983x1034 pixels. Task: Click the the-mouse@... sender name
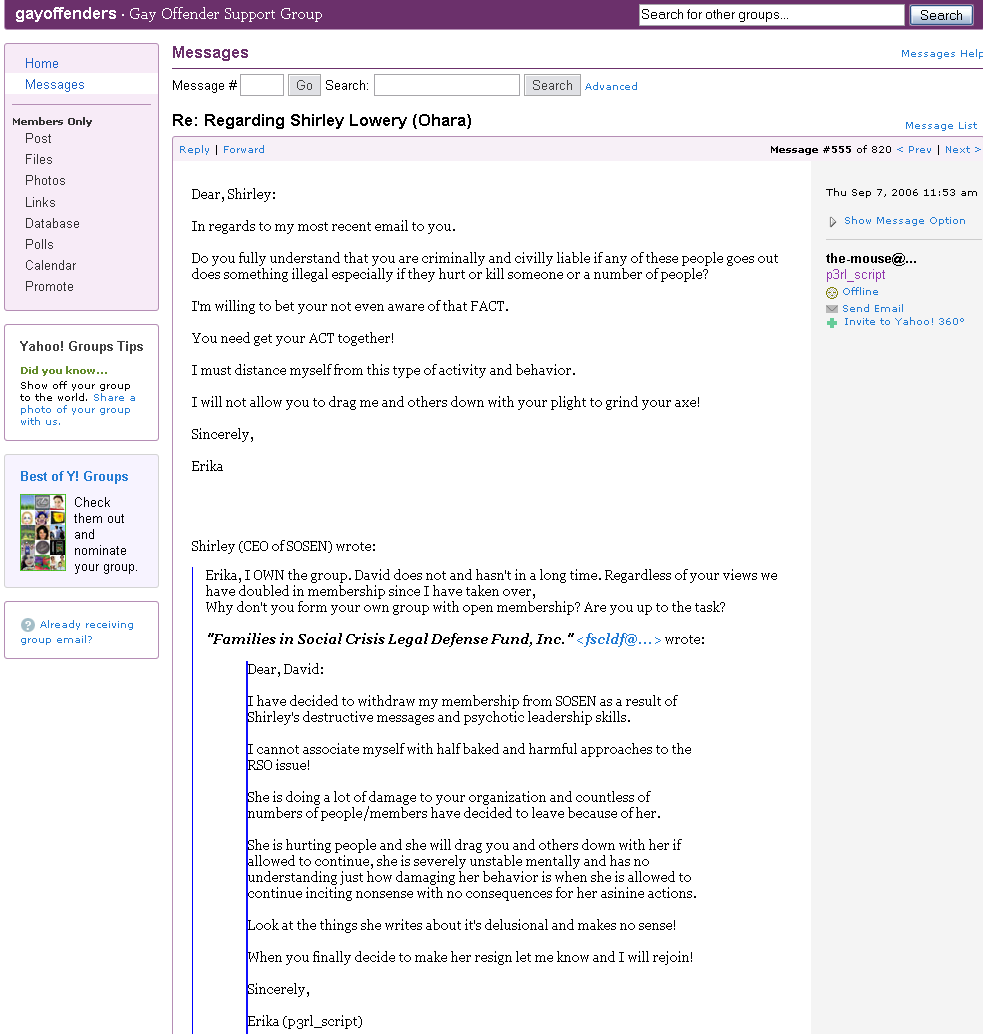[x=871, y=259]
